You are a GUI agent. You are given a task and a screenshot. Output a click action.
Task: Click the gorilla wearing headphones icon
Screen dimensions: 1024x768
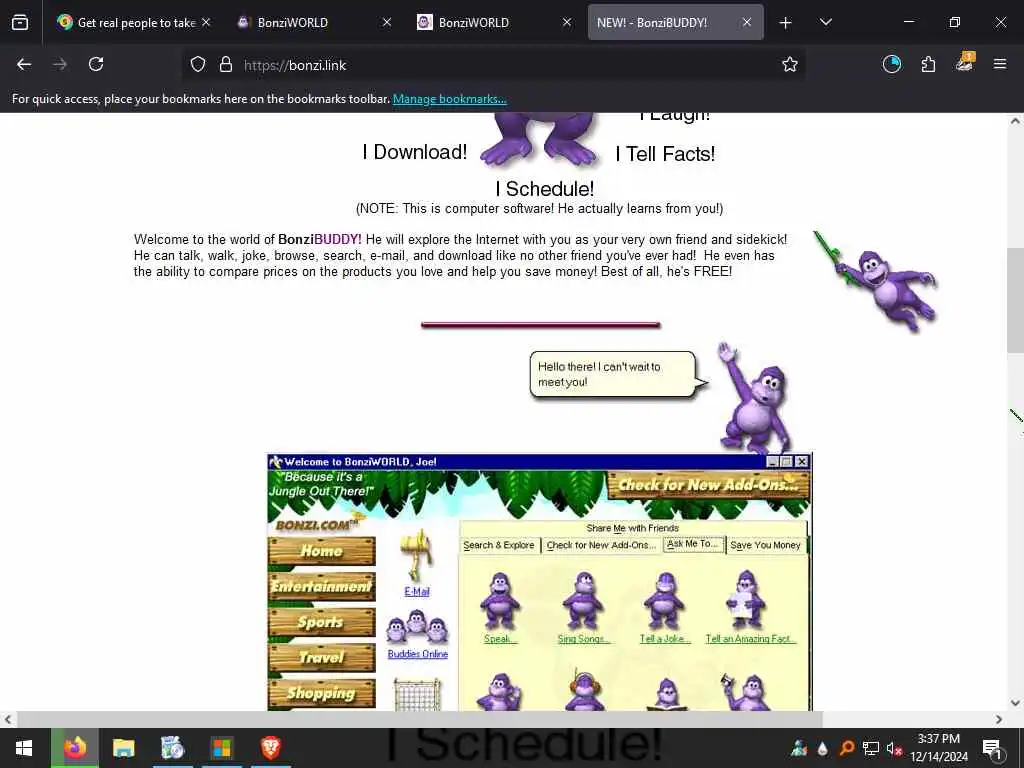(x=584, y=690)
